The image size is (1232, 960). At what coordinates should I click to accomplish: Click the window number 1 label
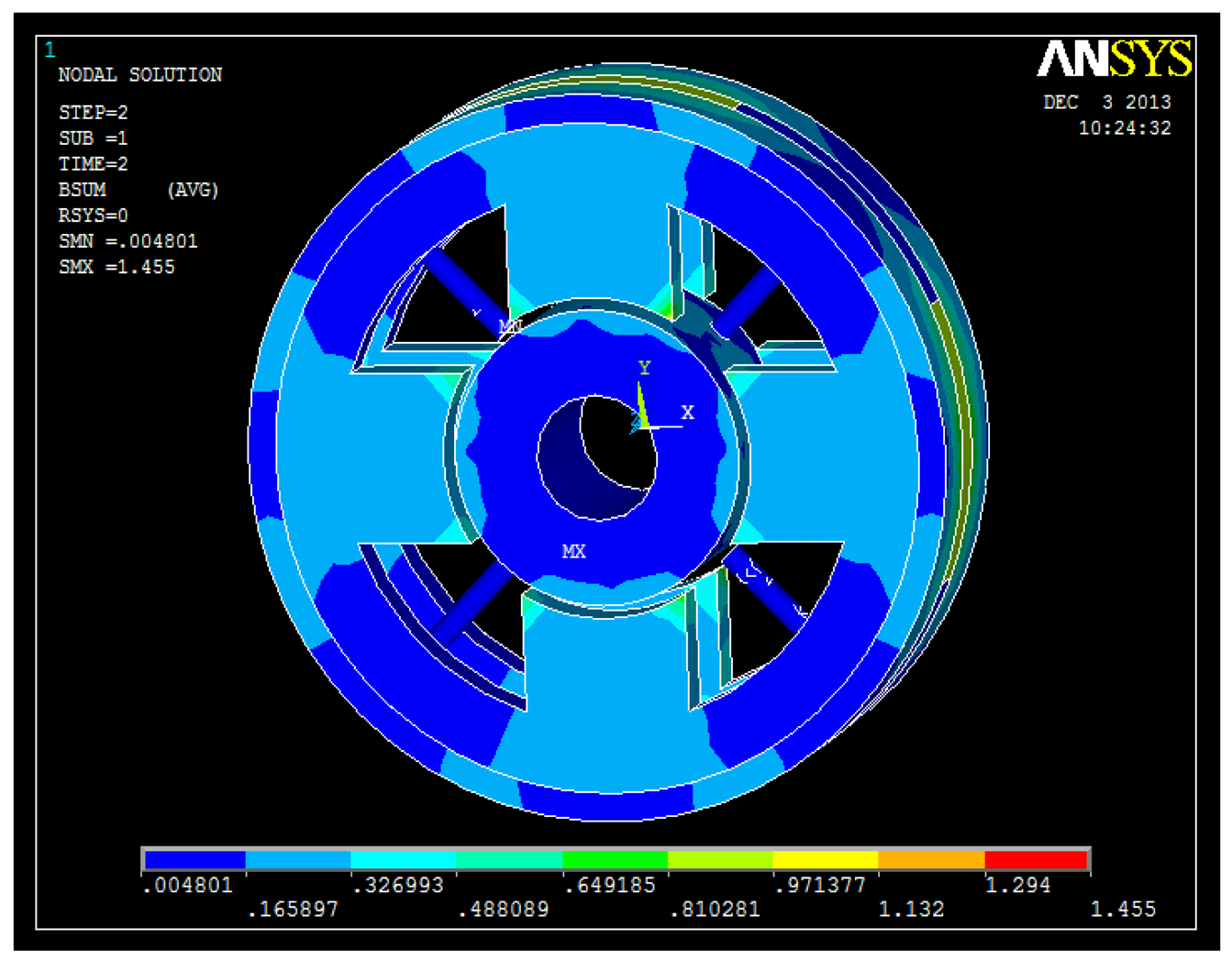coord(50,50)
